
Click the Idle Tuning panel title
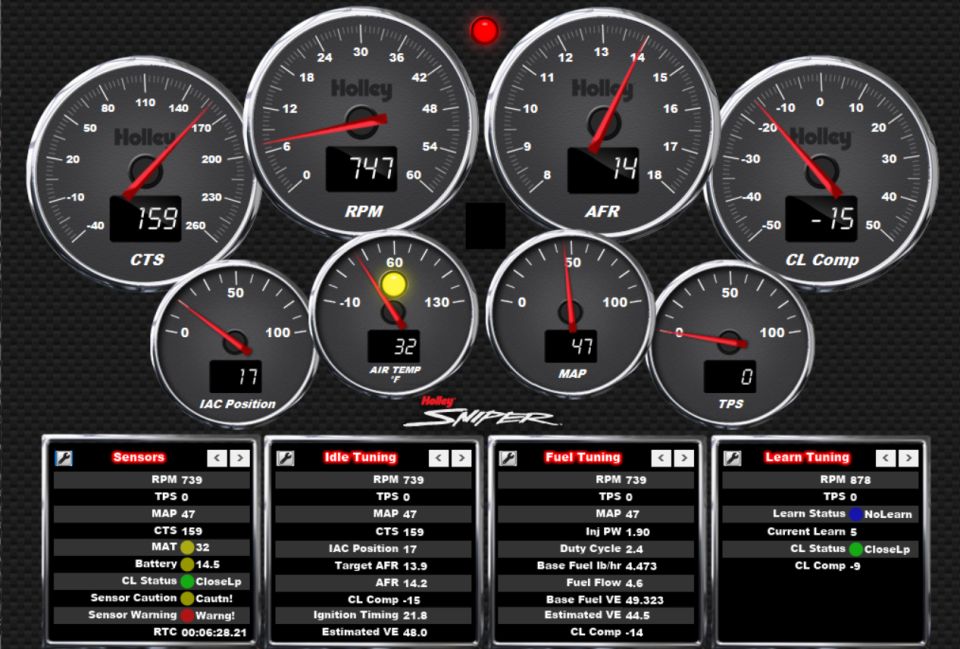tap(360, 457)
